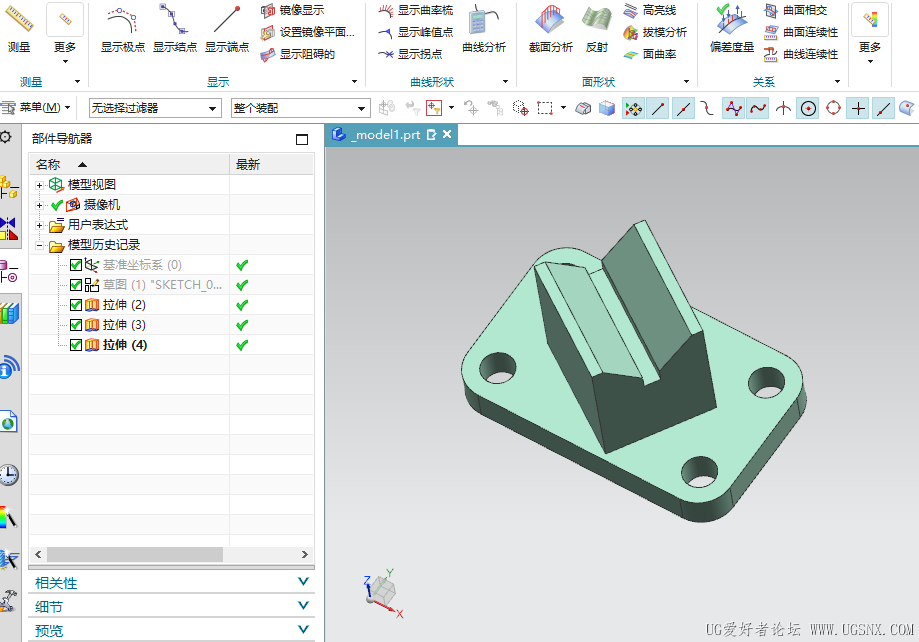Select the 曲线分析 curve analysis tool
The image size is (919, 642).
(484, 28)
